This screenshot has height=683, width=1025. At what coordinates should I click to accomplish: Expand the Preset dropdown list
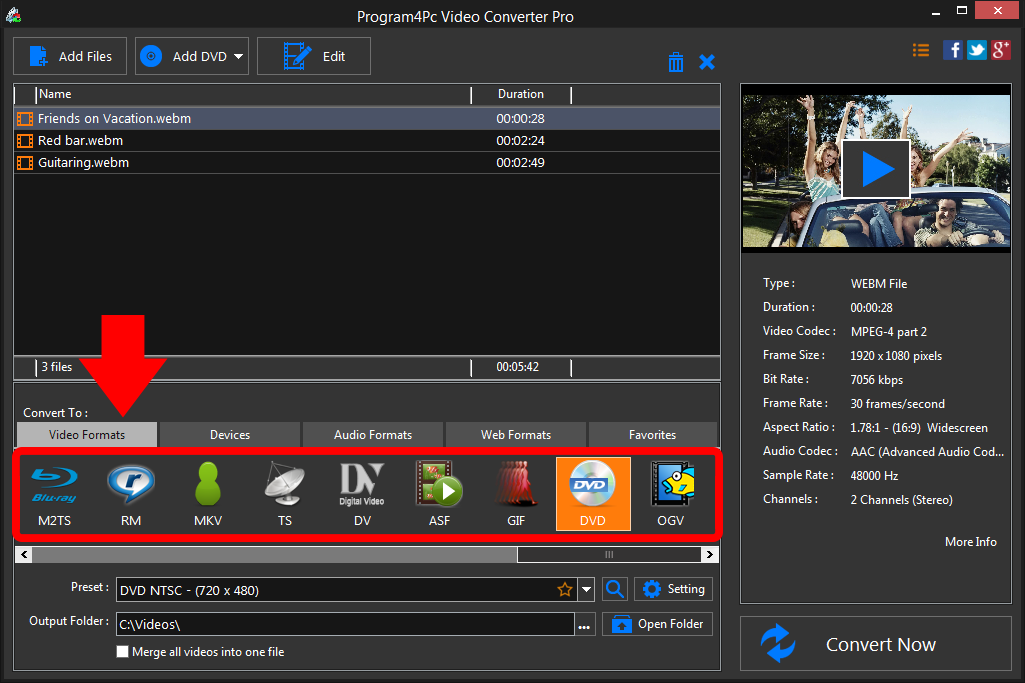pyautogui.click(x=586, y=589)
